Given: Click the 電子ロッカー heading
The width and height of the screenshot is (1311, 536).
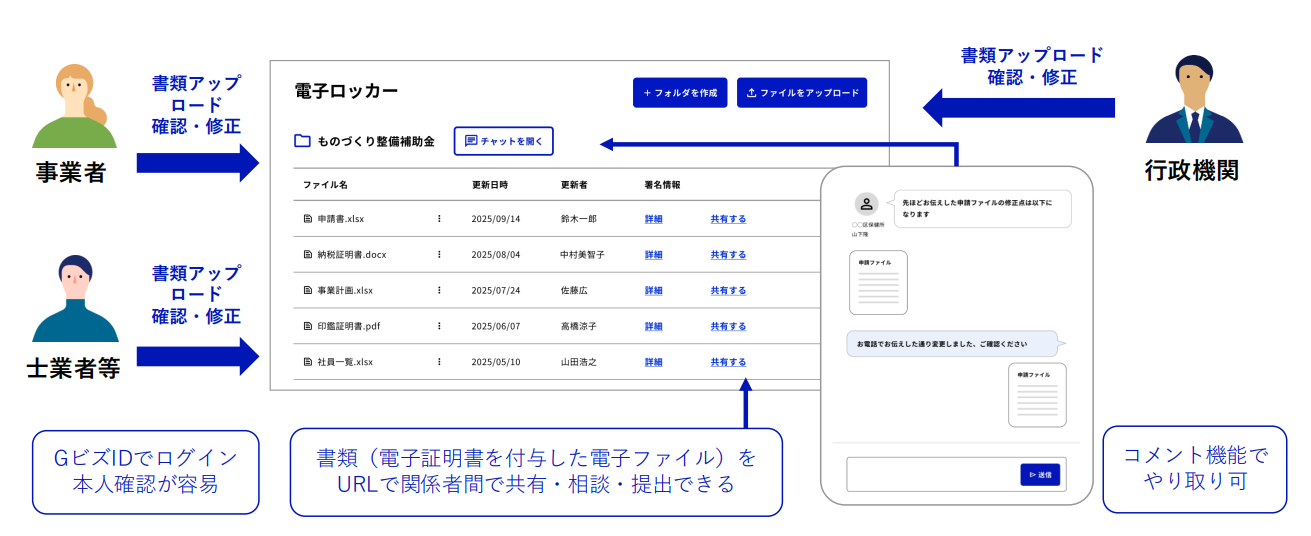Looking at the screenshot, I should point(346,91).
